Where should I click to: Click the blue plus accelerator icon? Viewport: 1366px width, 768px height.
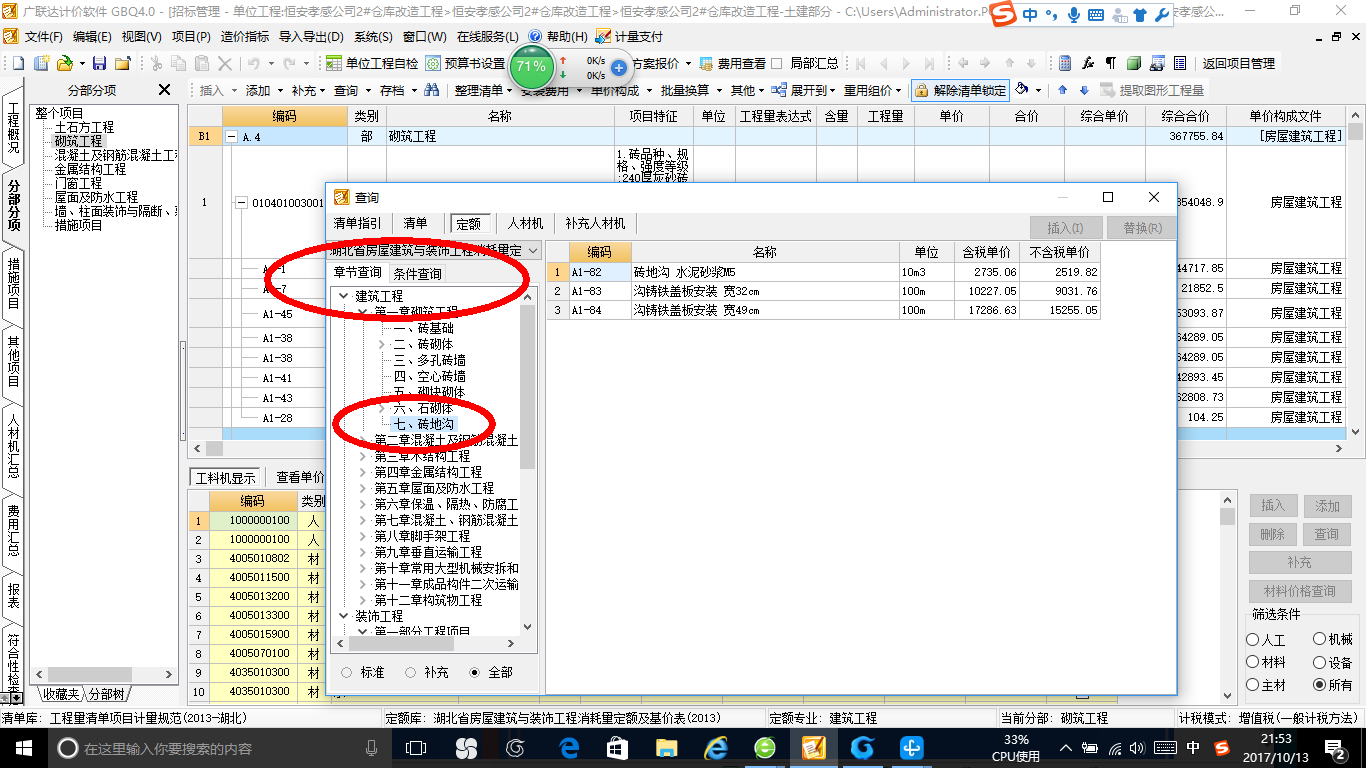tap(619, 68)
